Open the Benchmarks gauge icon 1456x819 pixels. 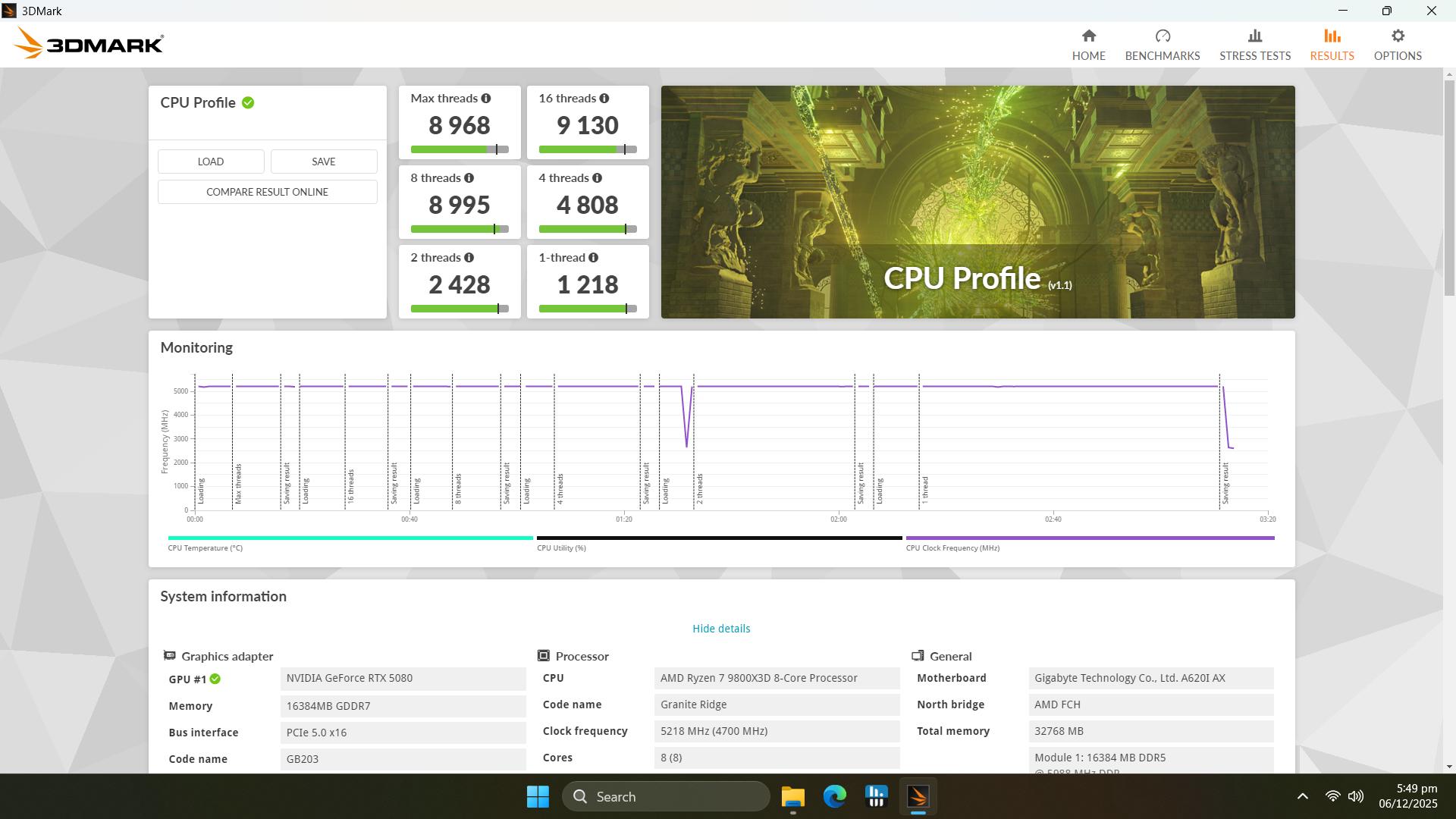click(1162, 36)
